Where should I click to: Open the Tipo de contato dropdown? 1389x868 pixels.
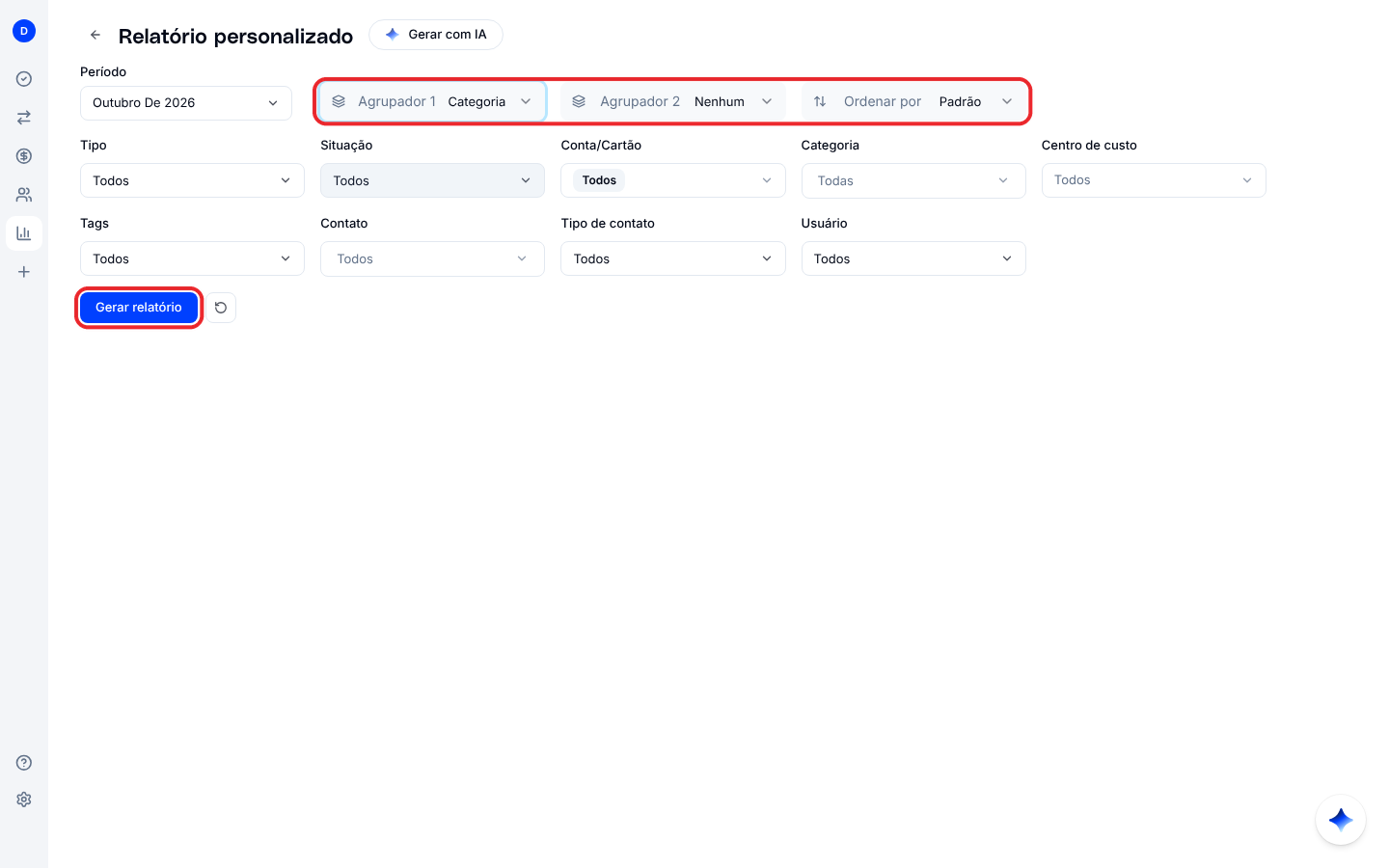point(673,258)
